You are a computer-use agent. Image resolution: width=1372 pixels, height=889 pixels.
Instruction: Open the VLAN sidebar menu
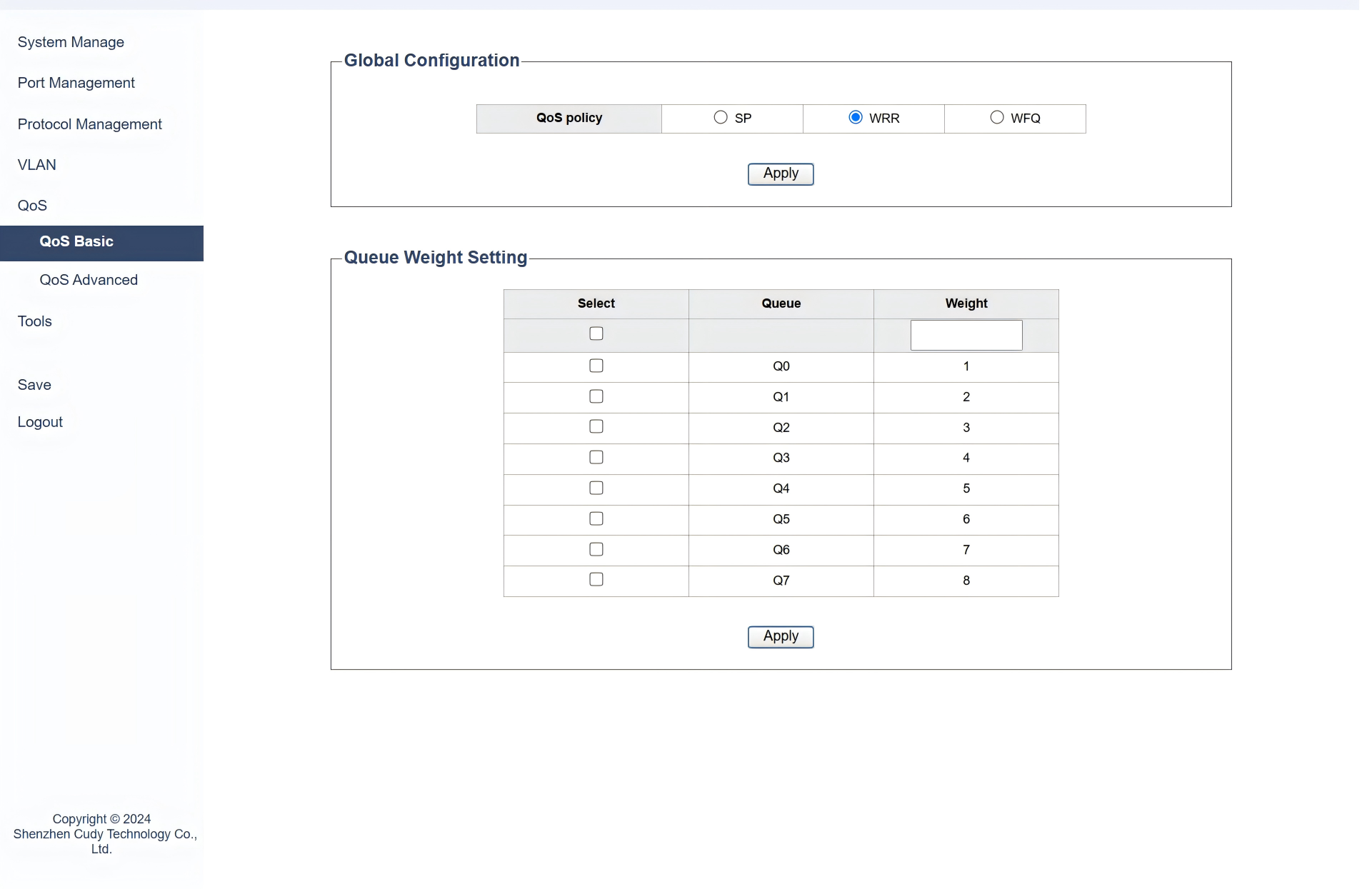(x=36, y=165)
